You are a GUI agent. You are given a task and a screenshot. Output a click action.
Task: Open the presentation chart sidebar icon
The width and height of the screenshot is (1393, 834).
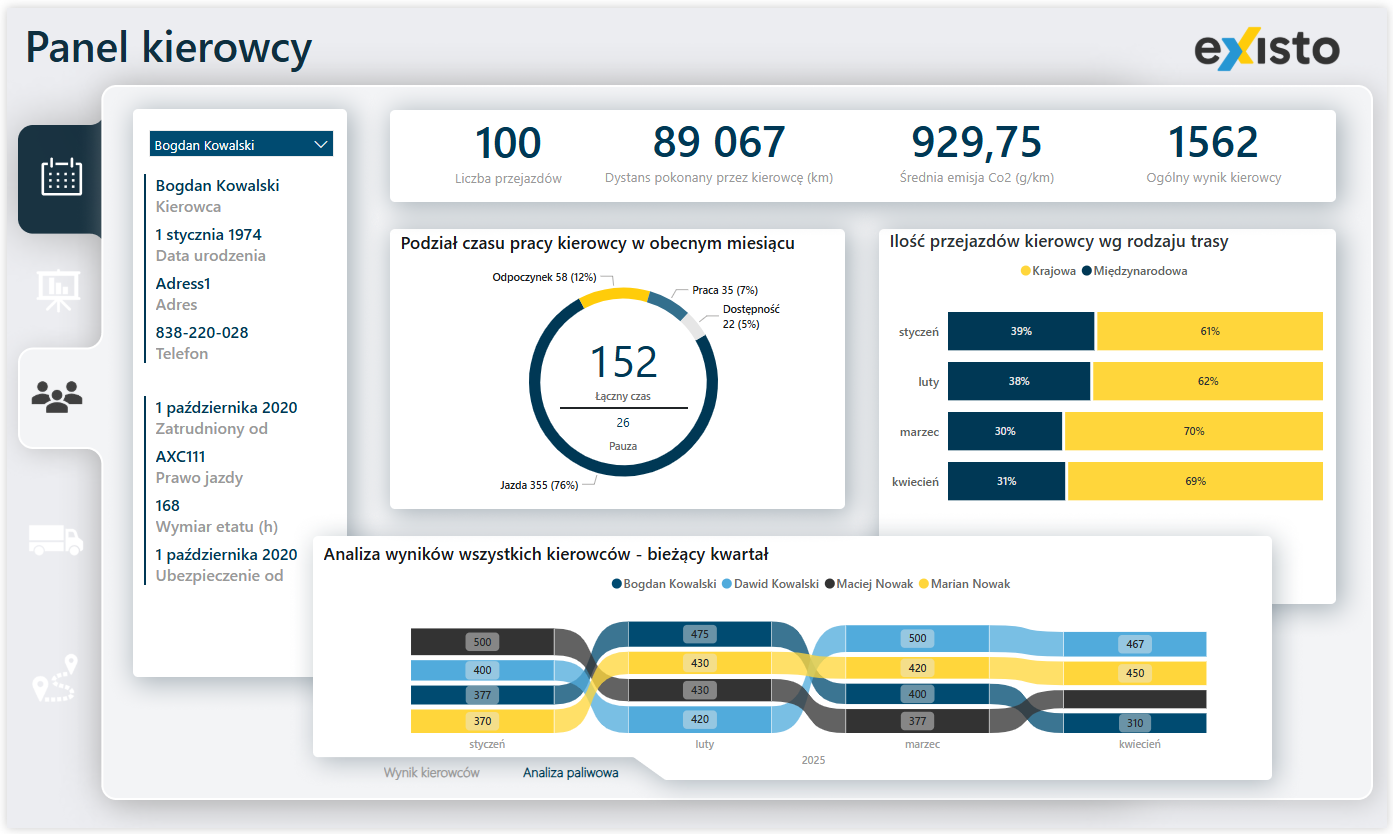(x=59, y=289)
